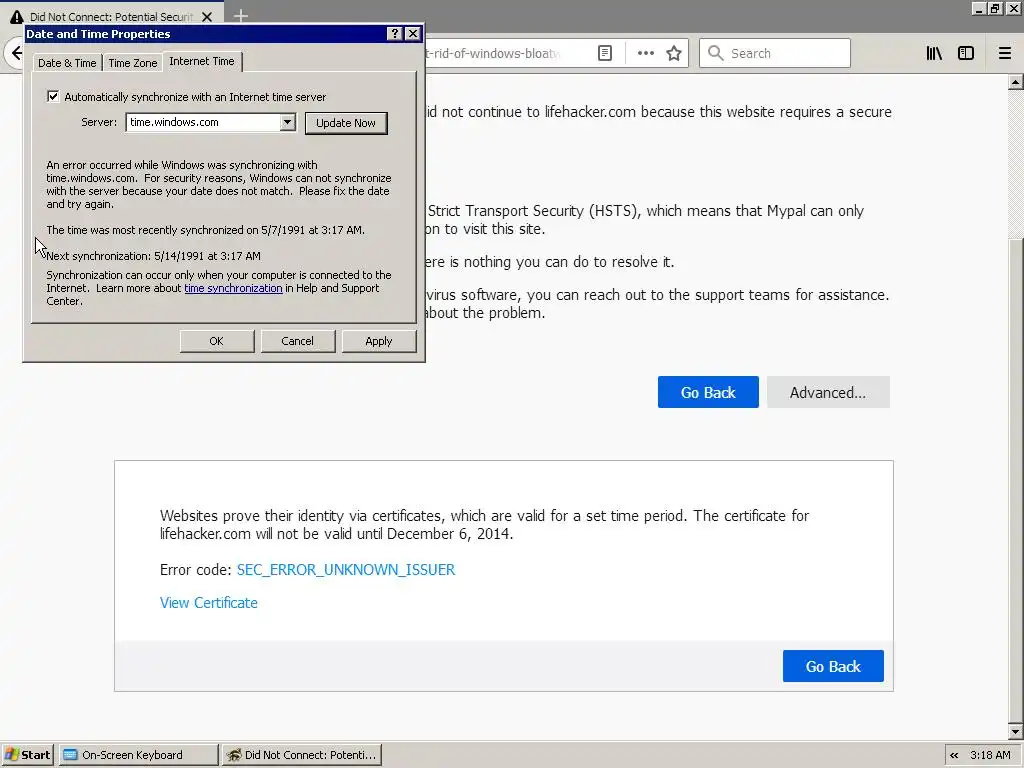This screenshot has width=1024, height=768.
Task: Select Did Not Connect taskbar button
Action: point(302,755)
